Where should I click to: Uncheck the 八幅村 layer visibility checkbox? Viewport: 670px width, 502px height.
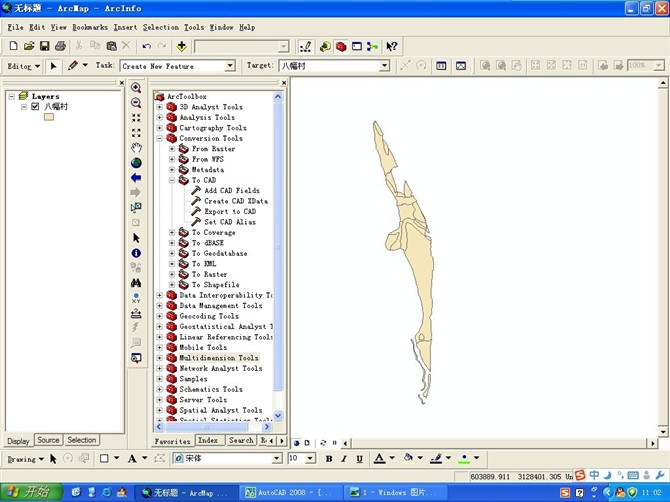pyautogui.click(x=35, y=106)
